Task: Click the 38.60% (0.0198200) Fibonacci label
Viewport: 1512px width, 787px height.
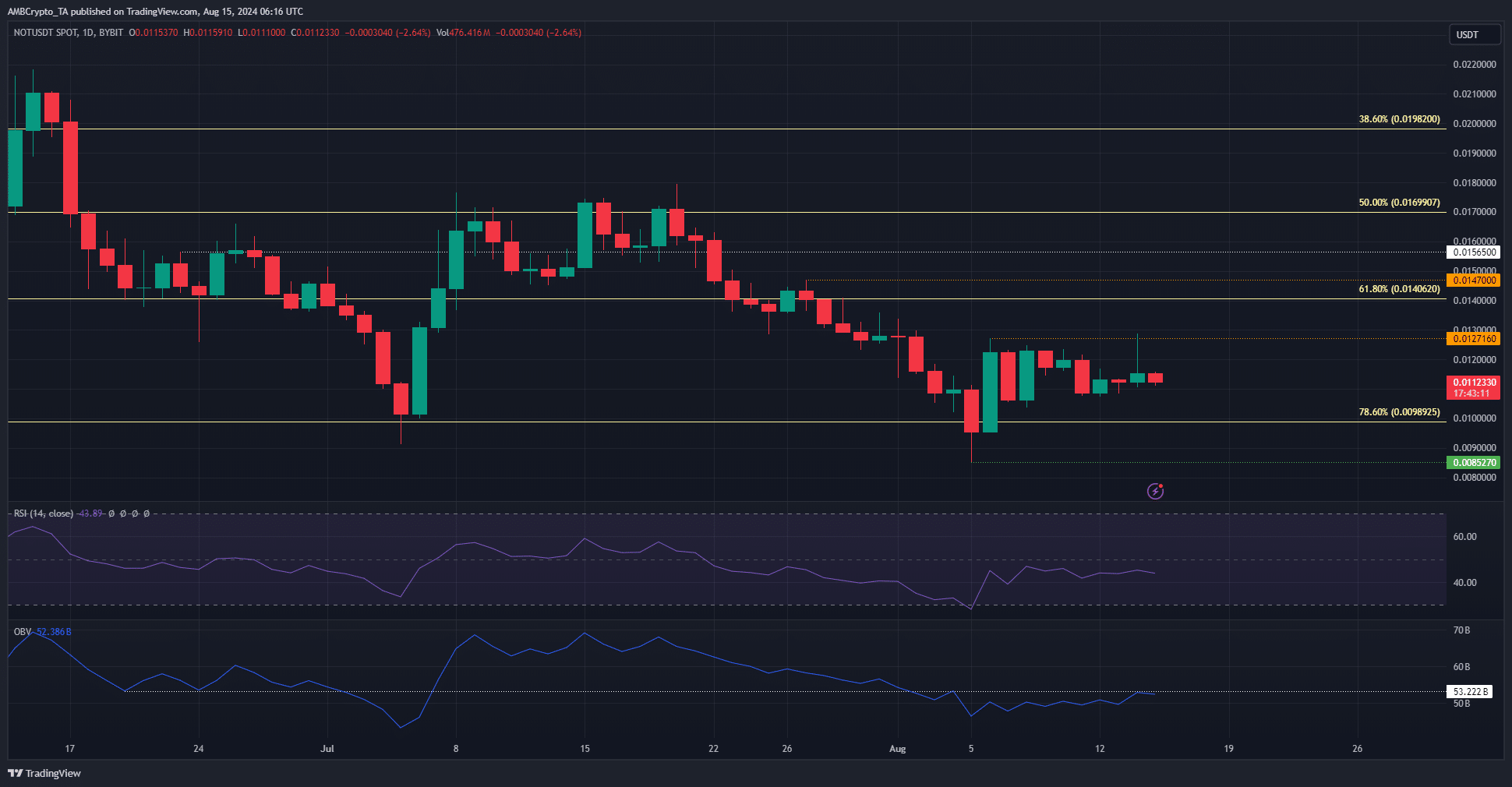Action: (1399, 119)
